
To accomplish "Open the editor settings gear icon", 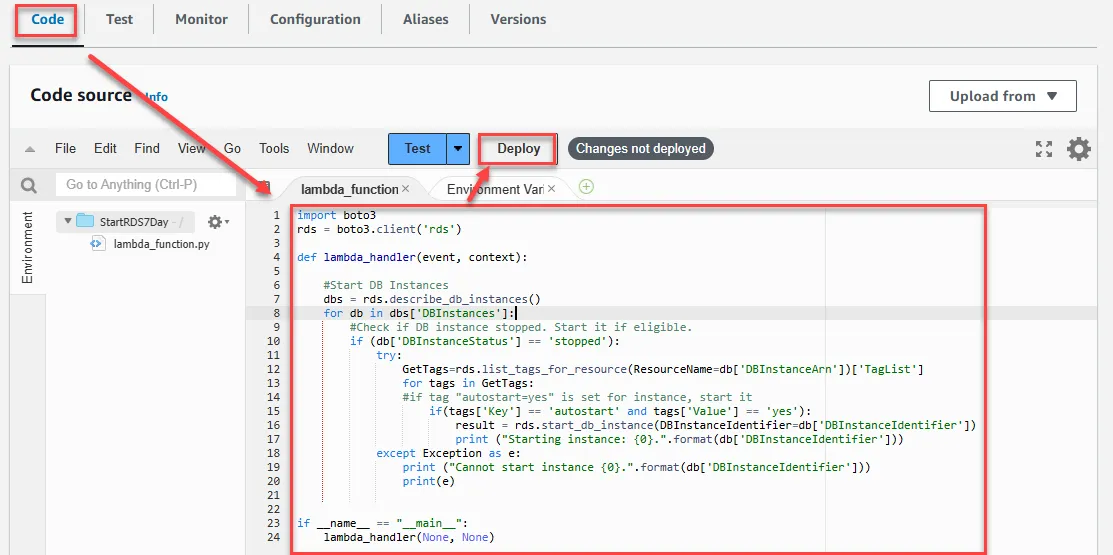I will click(x=1079, y=149).
